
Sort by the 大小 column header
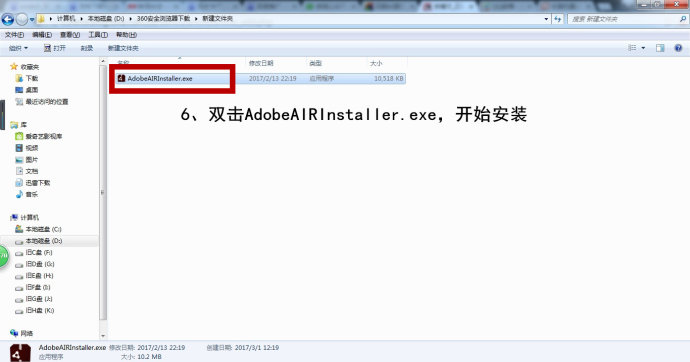click(376, 63)
